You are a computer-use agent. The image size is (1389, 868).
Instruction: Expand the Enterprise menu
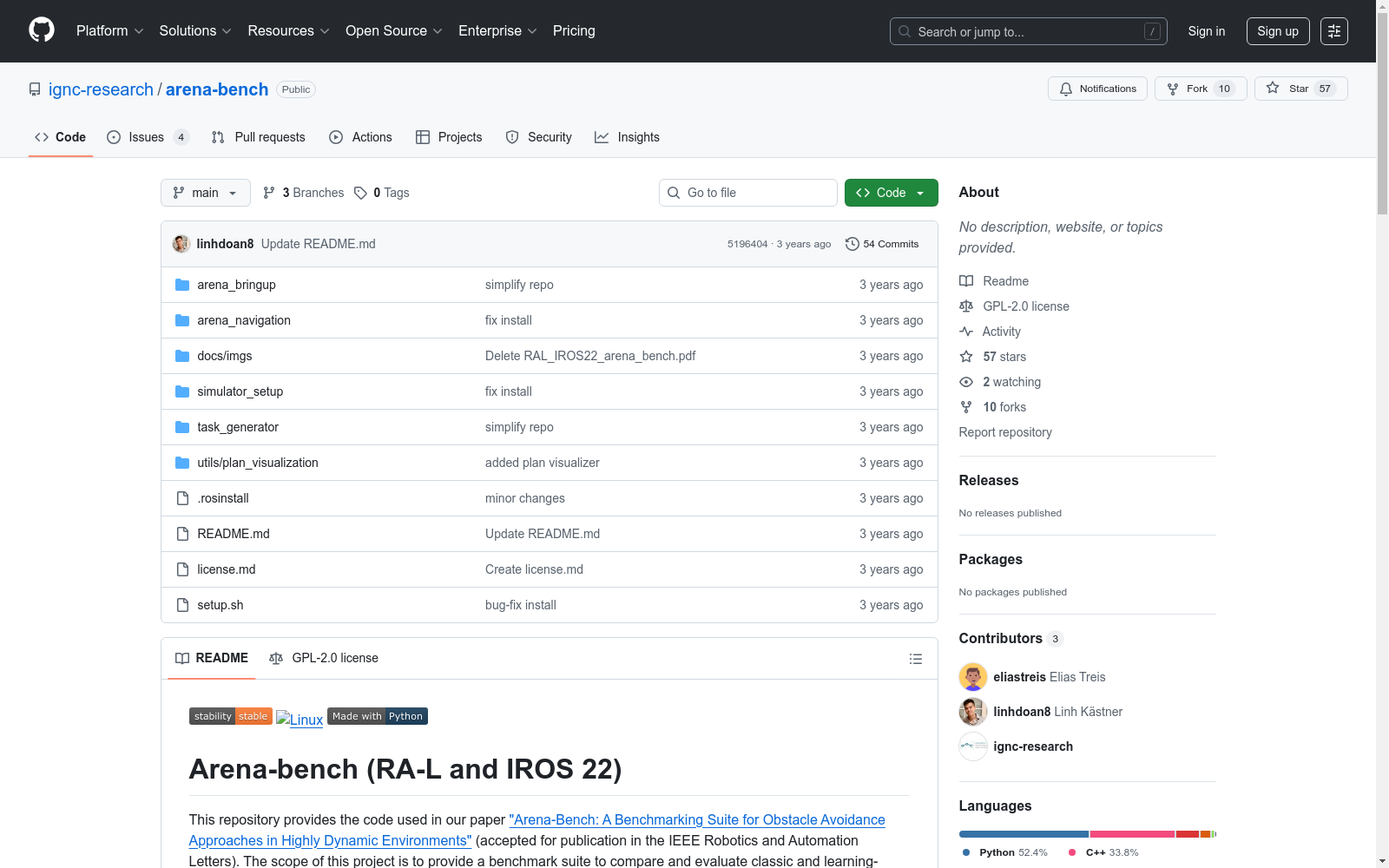click(x=497, y=31)
